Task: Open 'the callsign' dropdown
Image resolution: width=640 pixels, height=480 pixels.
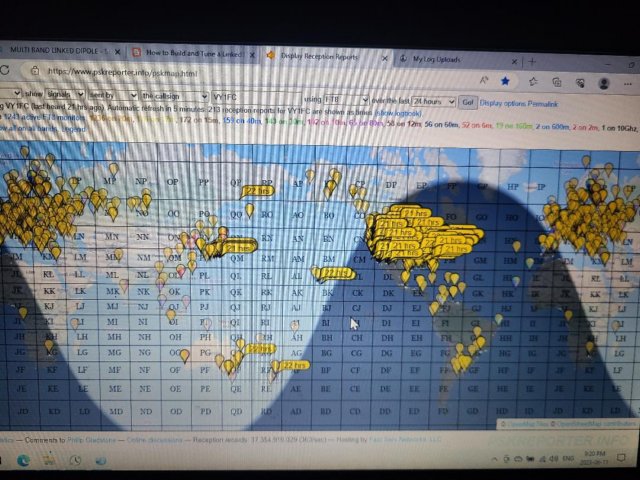Action: (174, 96)
